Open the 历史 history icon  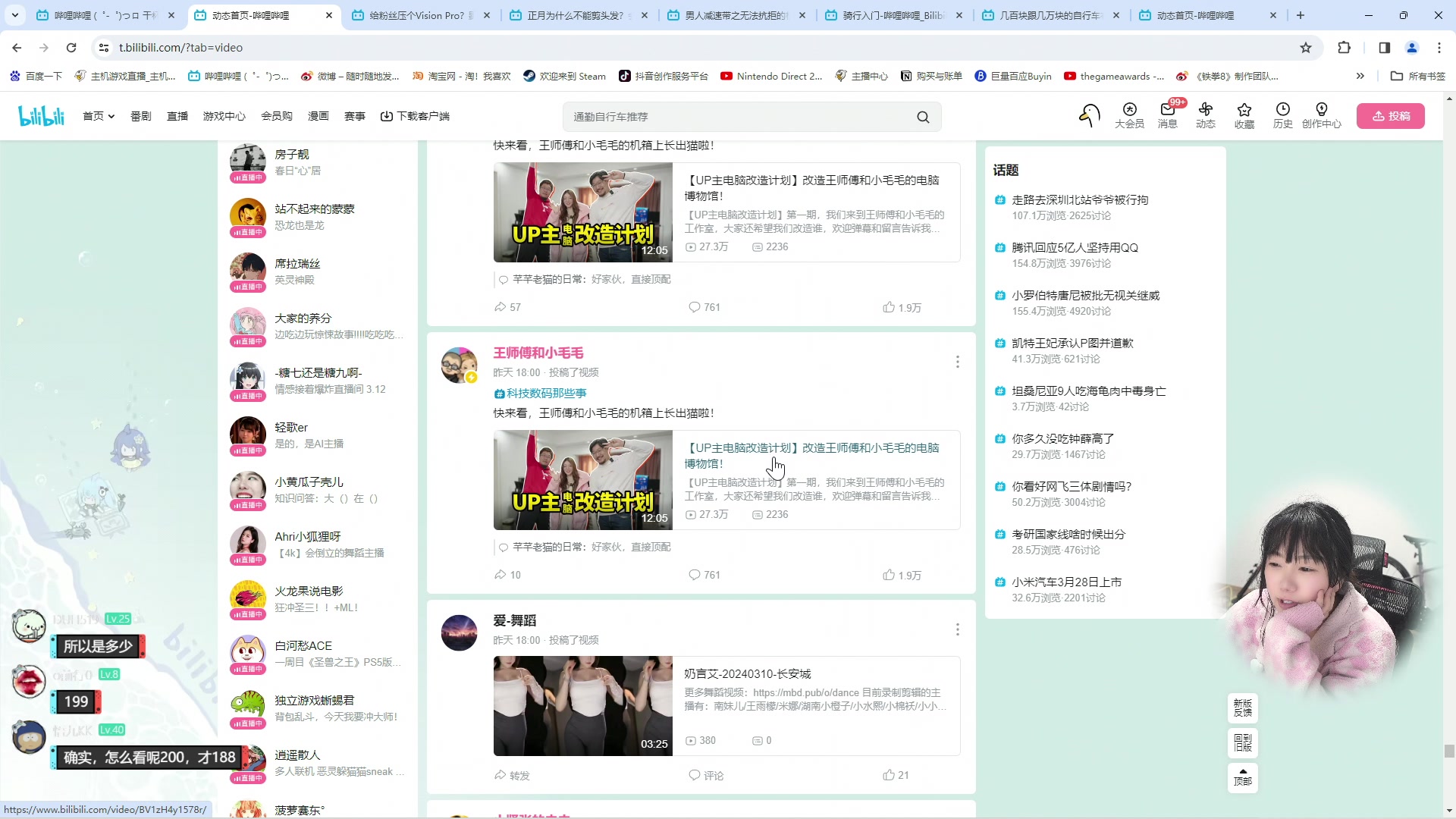[x=1282, y=116]
